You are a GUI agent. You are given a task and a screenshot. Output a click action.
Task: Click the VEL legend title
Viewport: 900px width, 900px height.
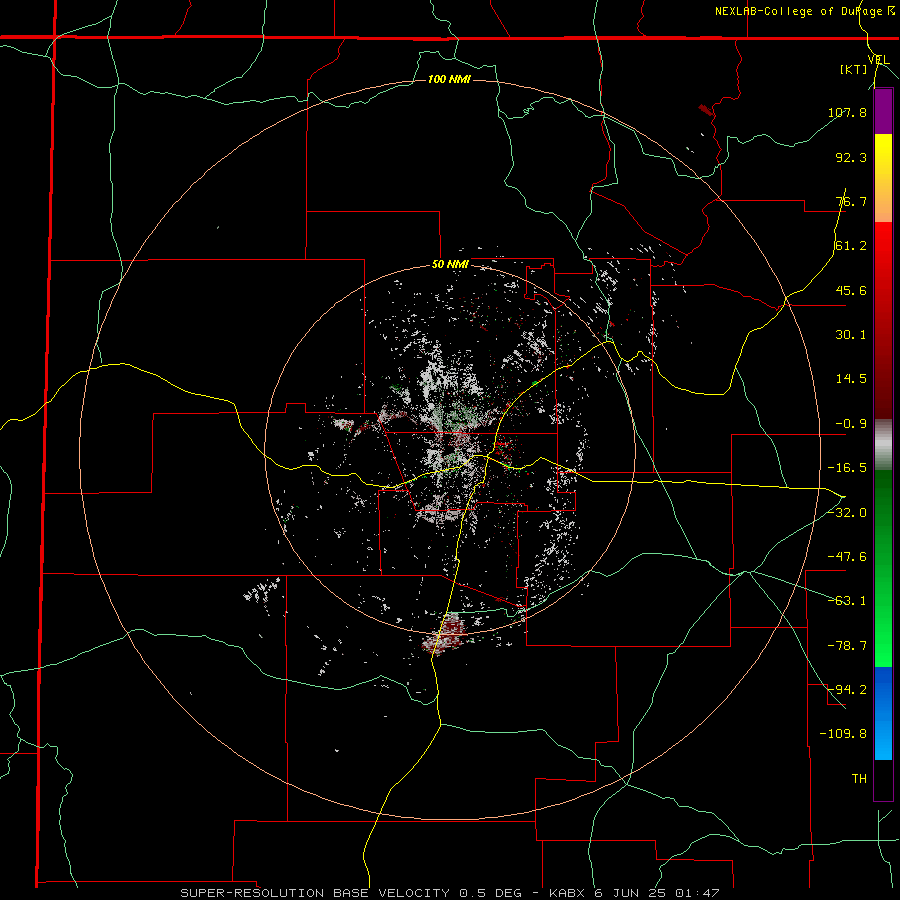tap(879, 60)
